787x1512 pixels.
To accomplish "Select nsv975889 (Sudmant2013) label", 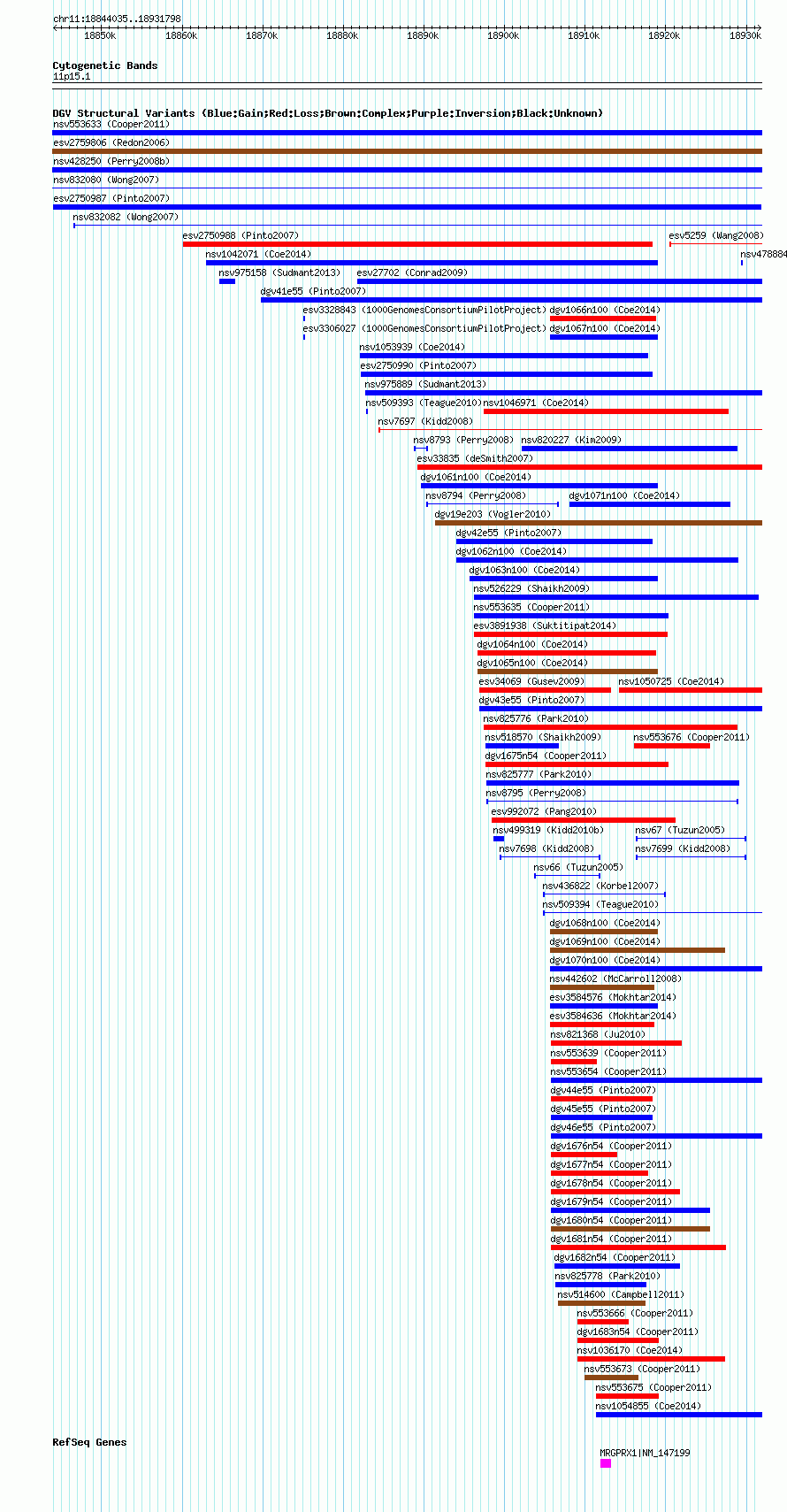I will 425,384.
